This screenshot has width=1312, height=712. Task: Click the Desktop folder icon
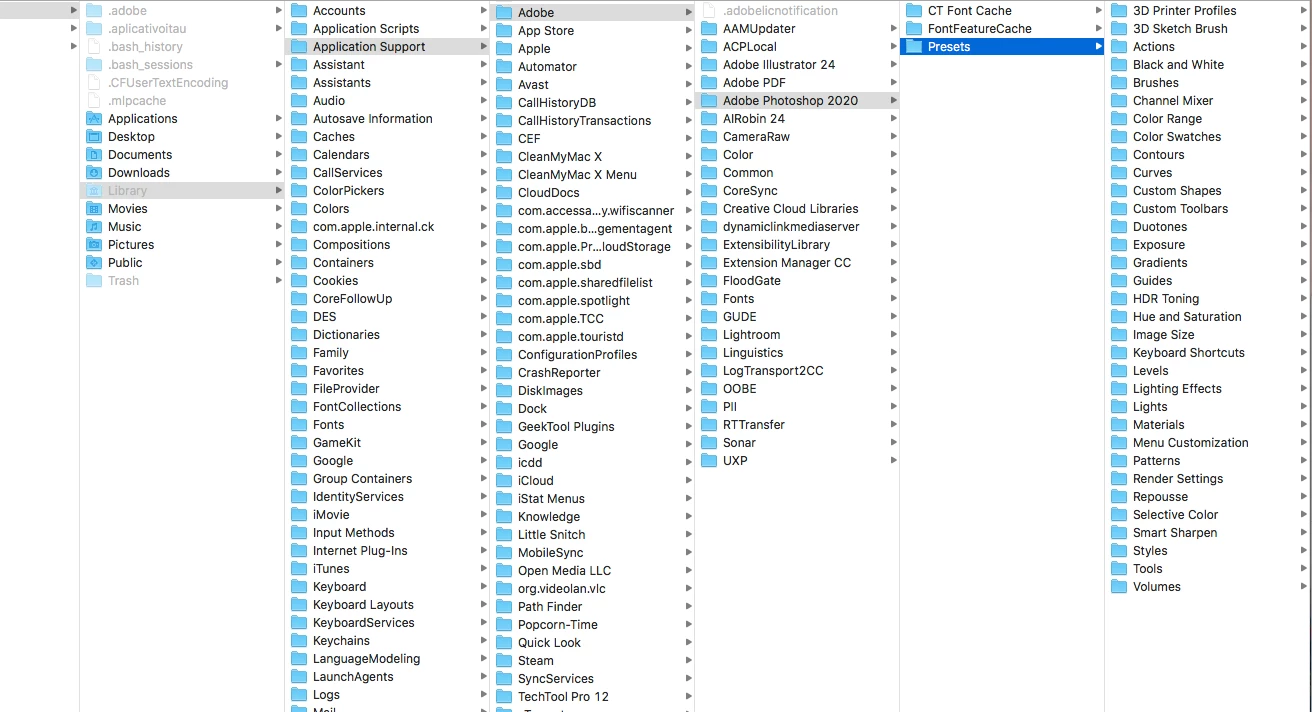point(94,137)
